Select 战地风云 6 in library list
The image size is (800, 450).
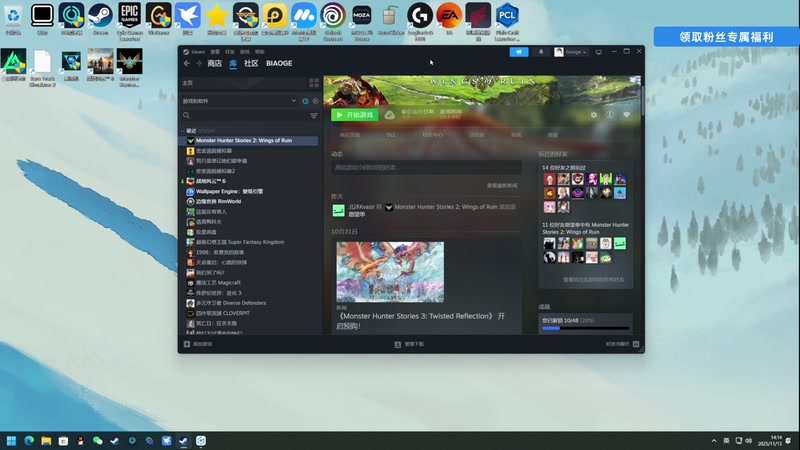[248, 181]
